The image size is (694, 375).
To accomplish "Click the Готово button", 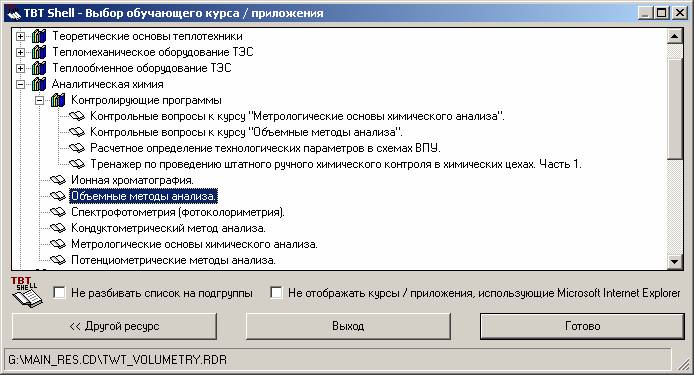I will pos(582,326).
